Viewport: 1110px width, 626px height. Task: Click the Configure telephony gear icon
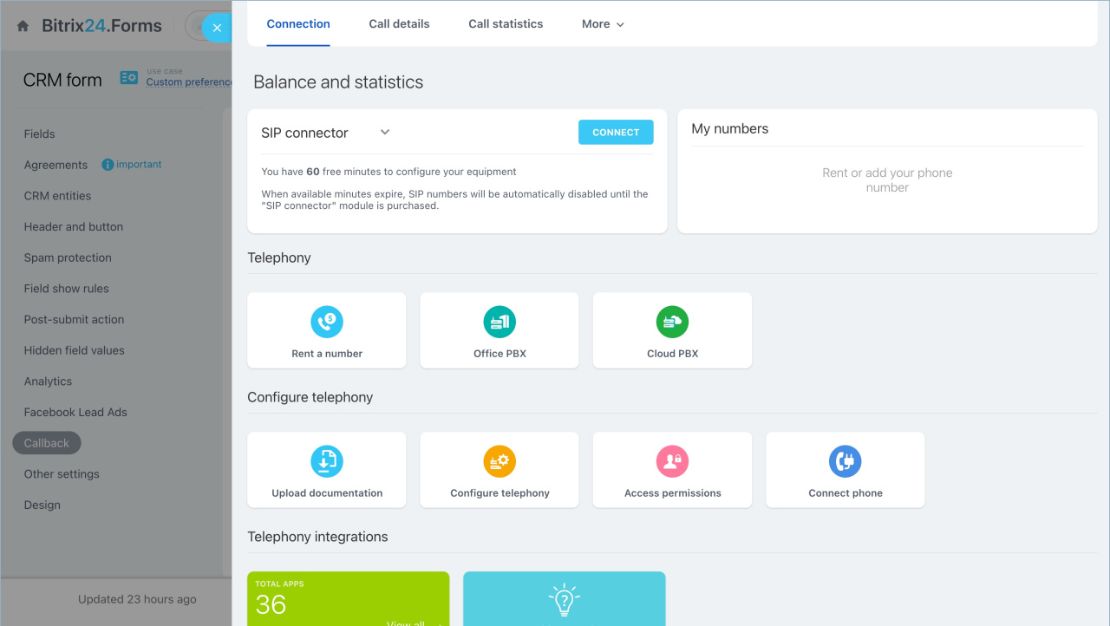499,461
